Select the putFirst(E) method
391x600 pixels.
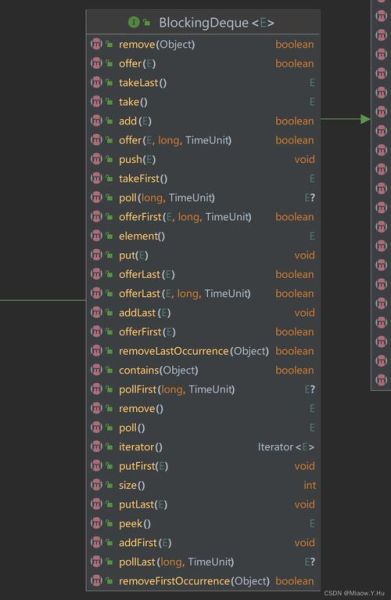click(x=143, y=466)
